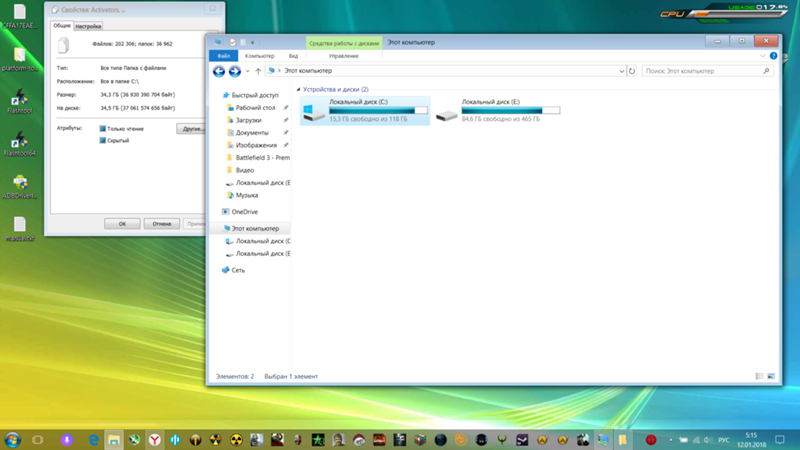Switch to large icons view in status bar
The height and width of the screenshot is (450, 800).
point(771,376)
